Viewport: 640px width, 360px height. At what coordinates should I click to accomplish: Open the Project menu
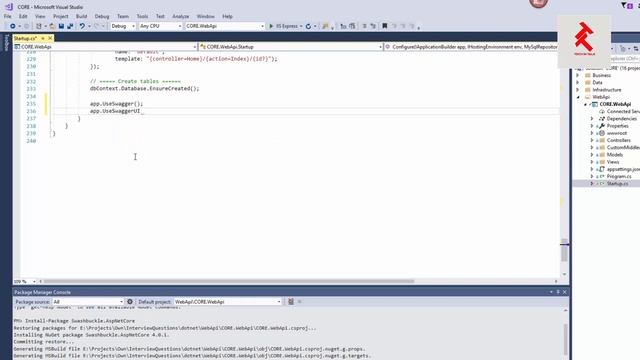pos(61,16)
